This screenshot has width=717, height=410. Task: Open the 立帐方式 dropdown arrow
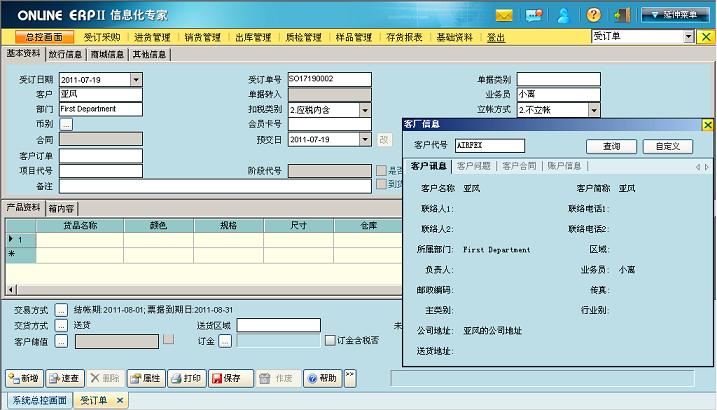point(593,109)
